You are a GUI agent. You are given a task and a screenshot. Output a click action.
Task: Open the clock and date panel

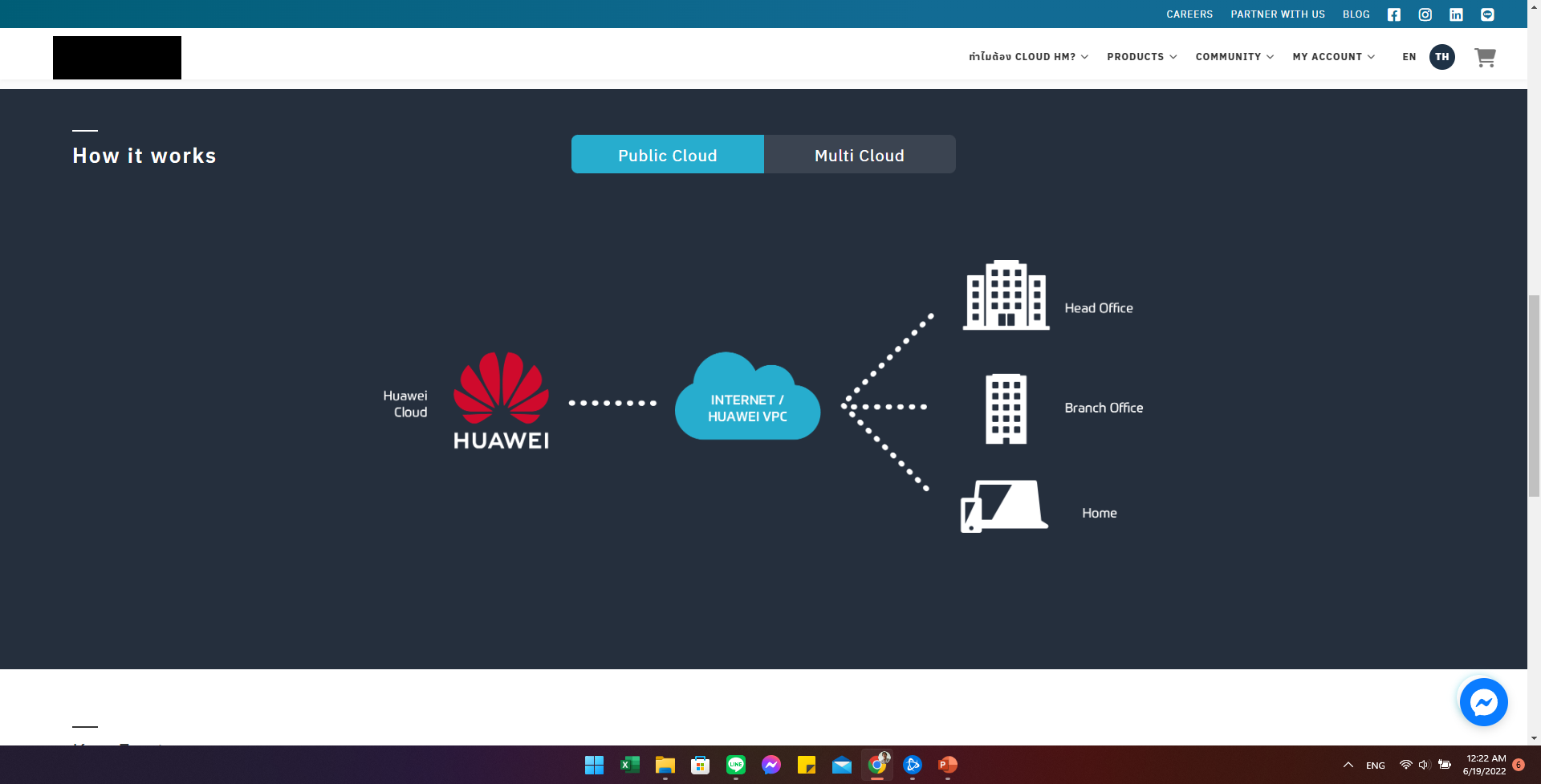1485,765
